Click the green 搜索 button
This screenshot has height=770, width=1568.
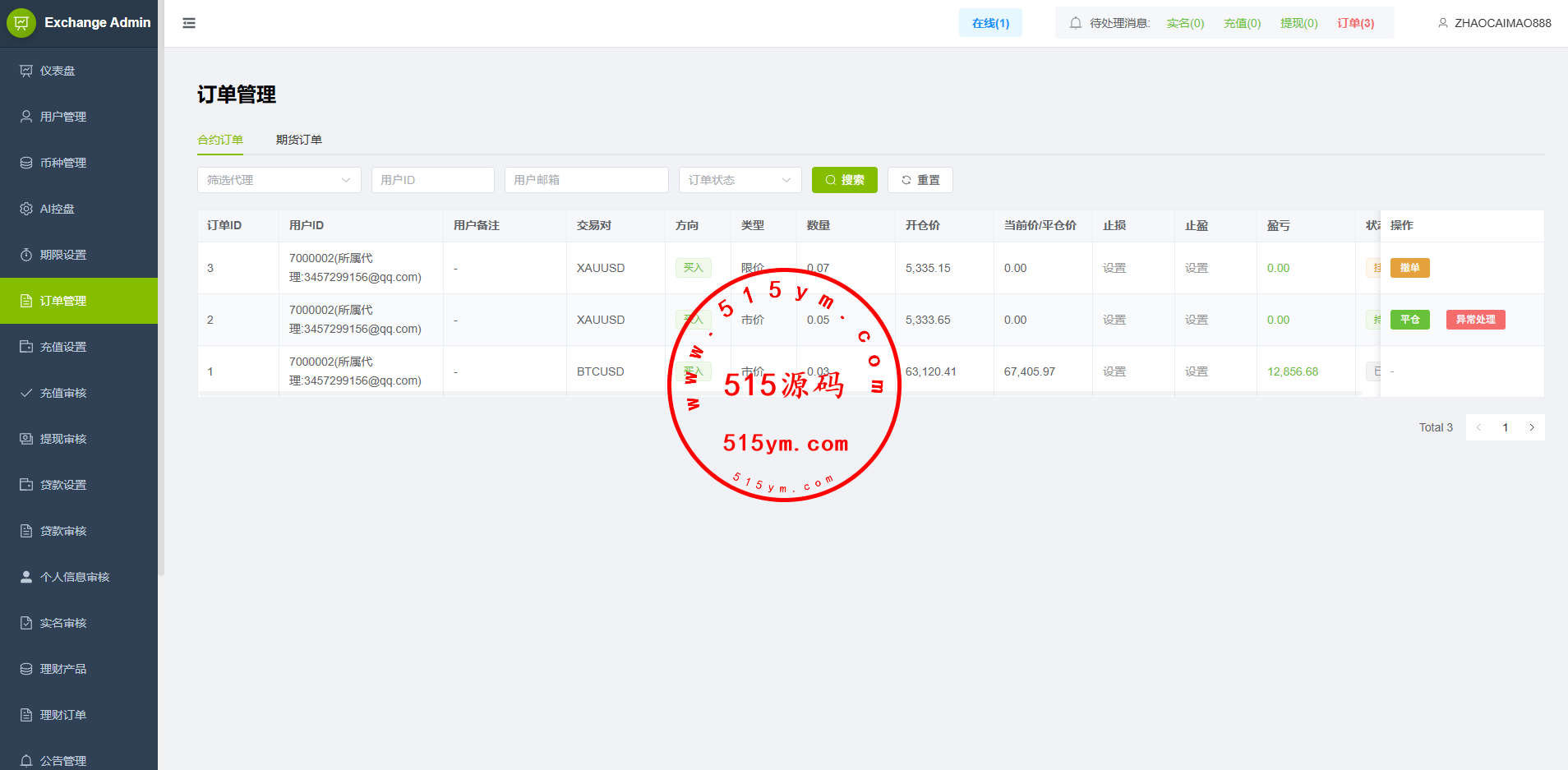844,180
